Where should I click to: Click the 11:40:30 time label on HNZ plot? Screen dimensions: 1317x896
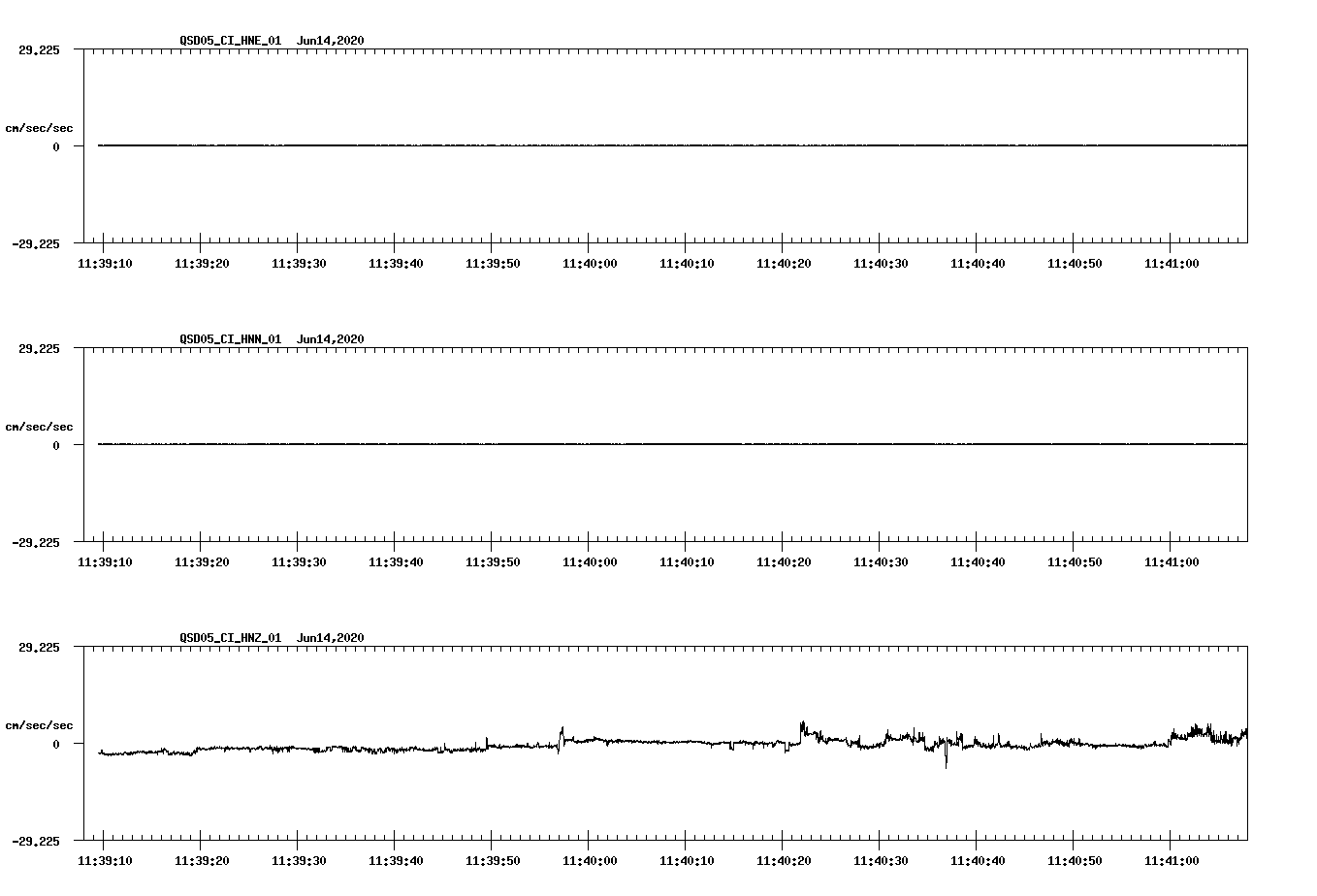[x=881, y=860]
